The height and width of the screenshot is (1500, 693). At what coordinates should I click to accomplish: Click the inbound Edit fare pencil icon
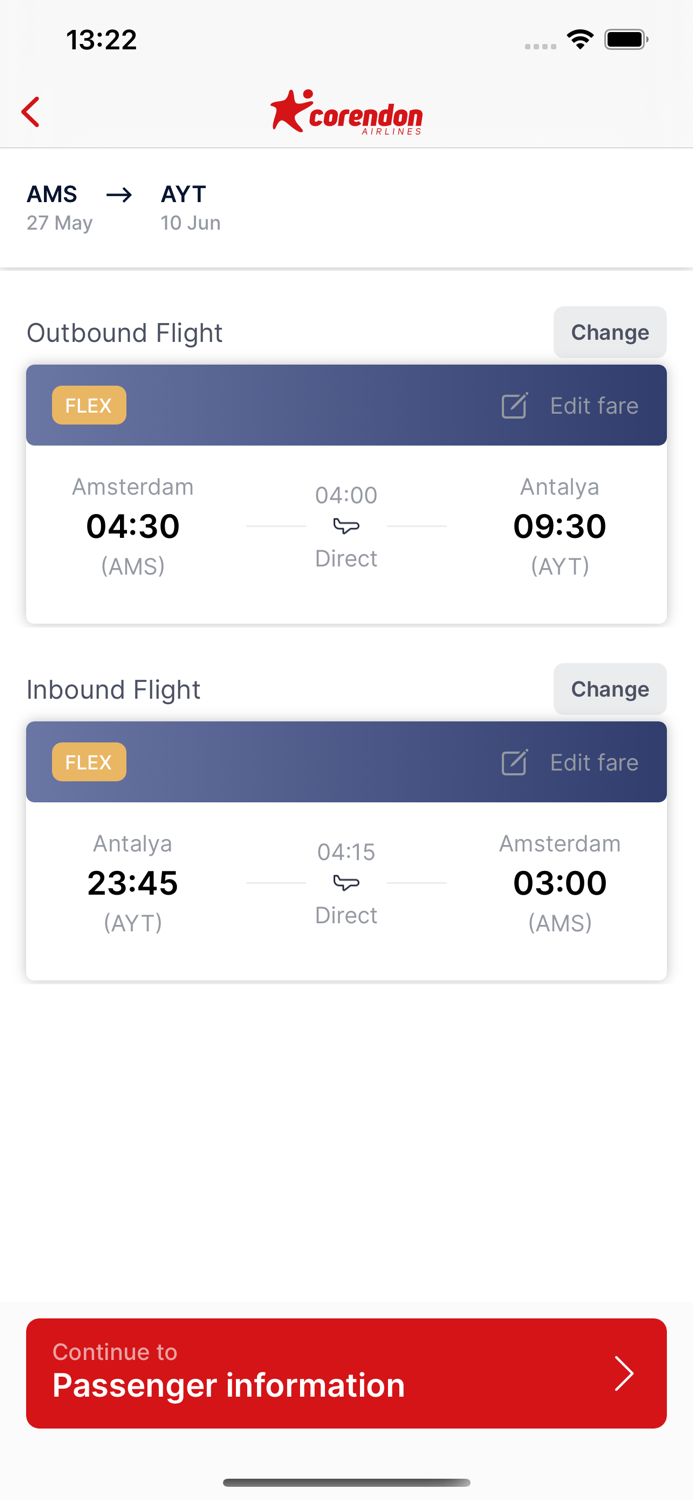[514, 763]
